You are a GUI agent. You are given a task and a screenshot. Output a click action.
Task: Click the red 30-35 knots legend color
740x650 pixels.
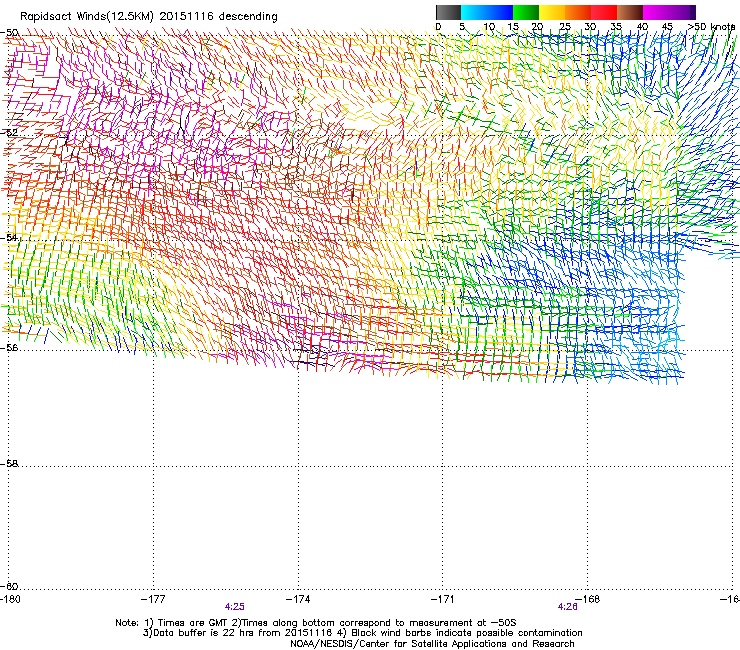click(604, 12)
